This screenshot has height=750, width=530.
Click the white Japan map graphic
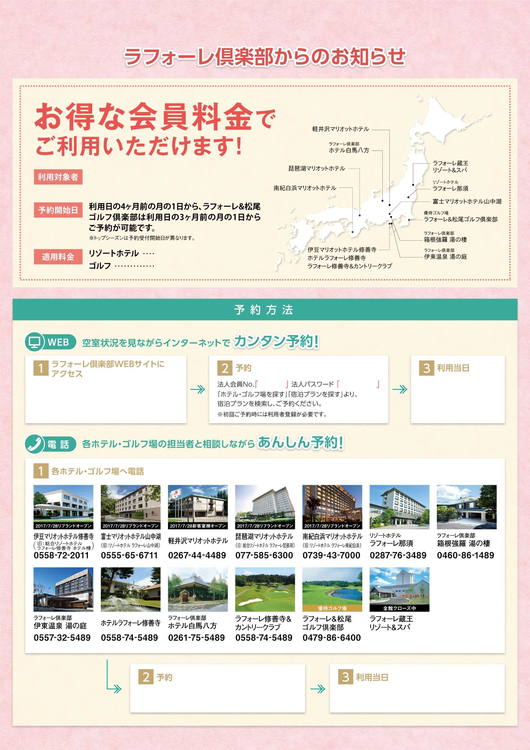[x=383, y=182]
